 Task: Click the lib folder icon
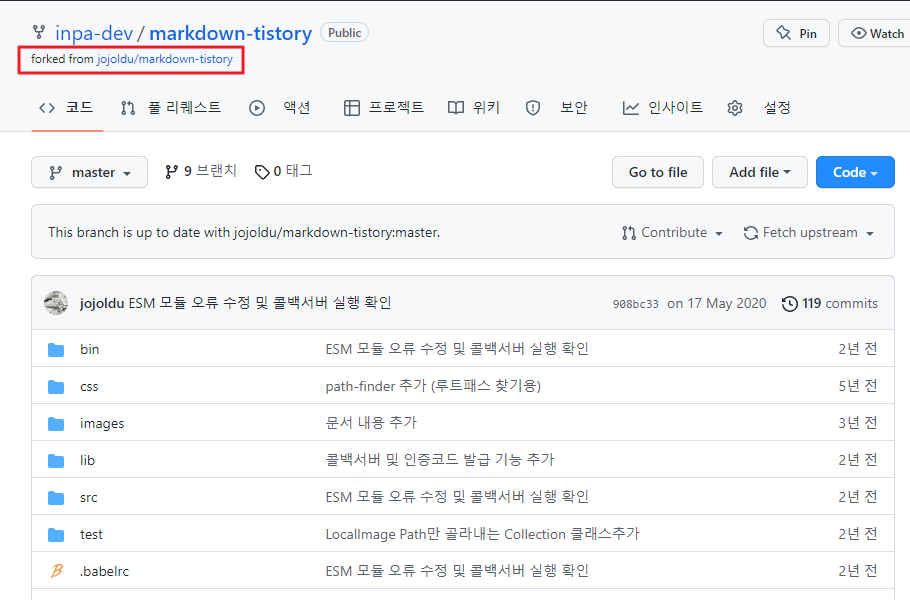[x=56, y=461]
